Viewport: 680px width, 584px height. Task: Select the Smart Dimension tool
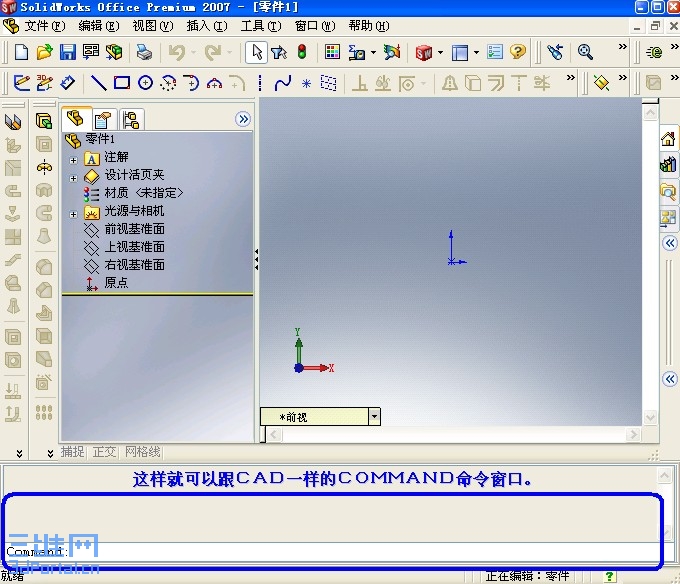point(68,82)
